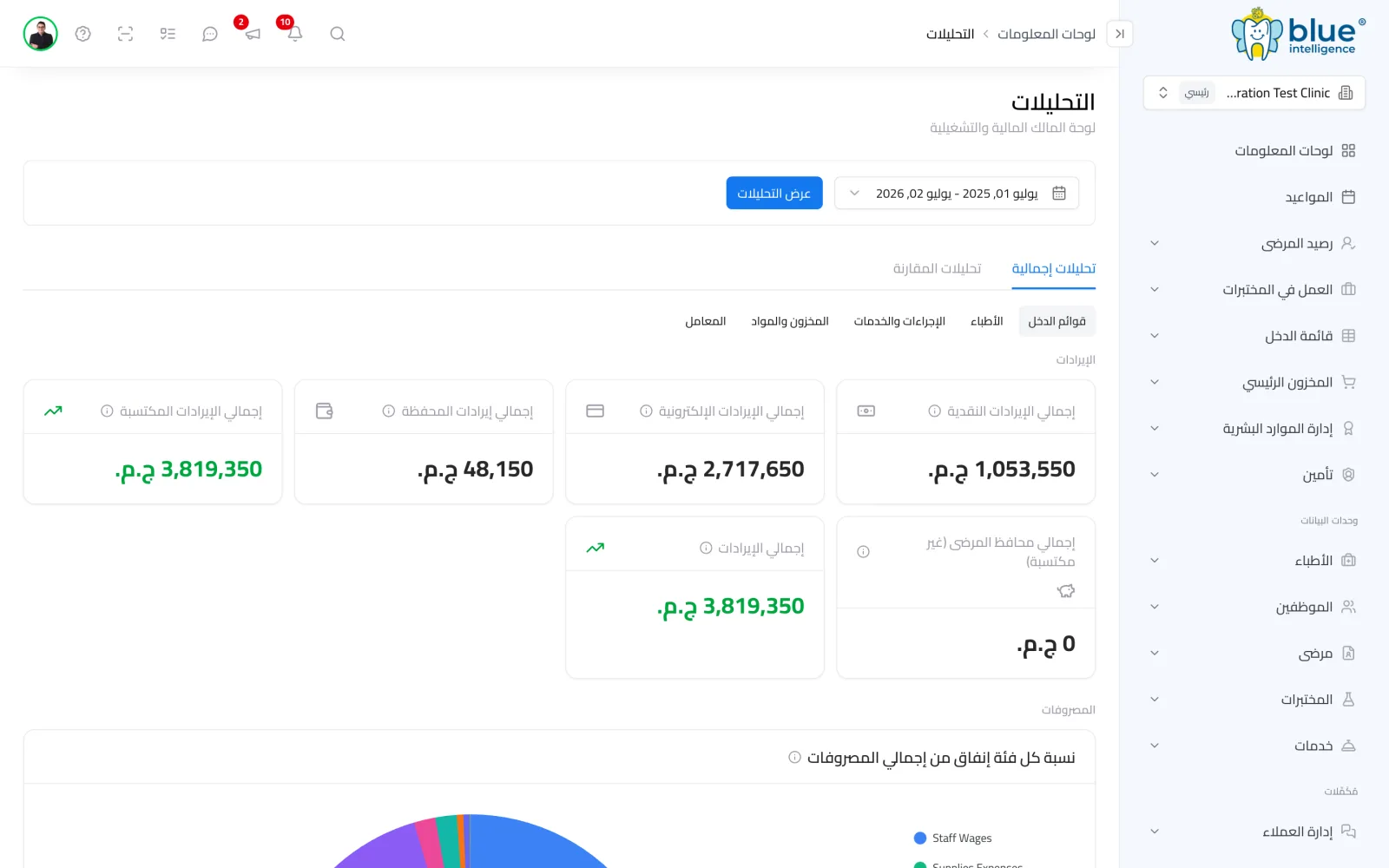Click trending-up icon on المكتسبة card
Viewport: 1389px width, 868px height.
(x=54, y=411)
